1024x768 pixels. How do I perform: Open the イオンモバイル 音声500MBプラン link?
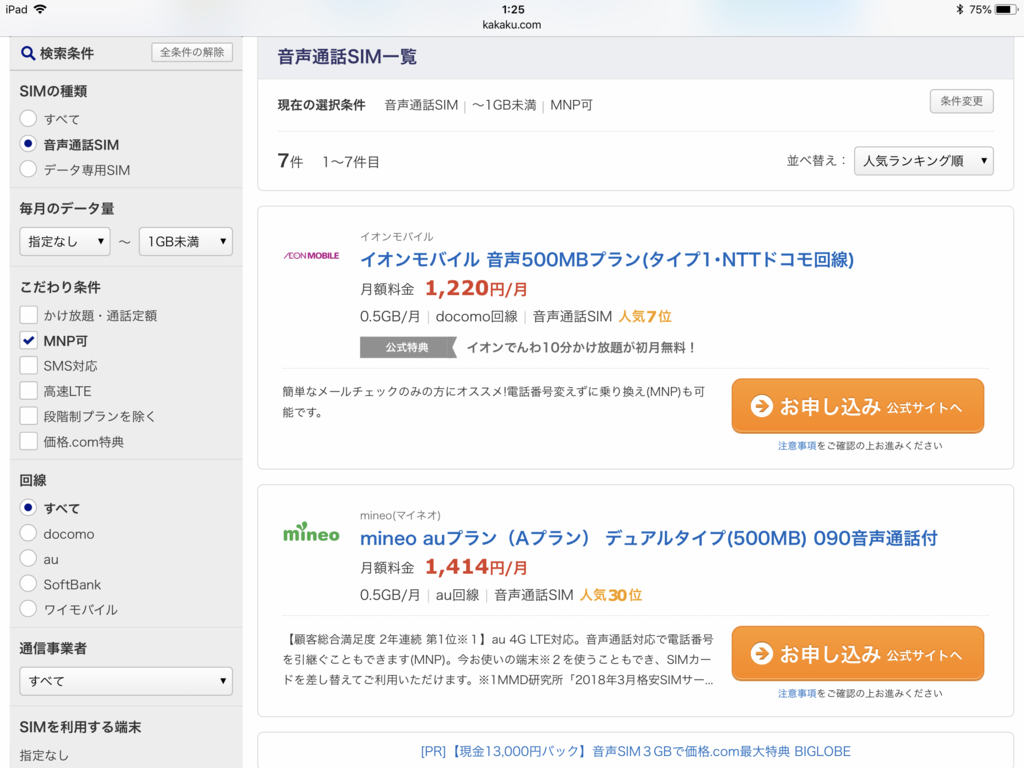pos(607,260)
